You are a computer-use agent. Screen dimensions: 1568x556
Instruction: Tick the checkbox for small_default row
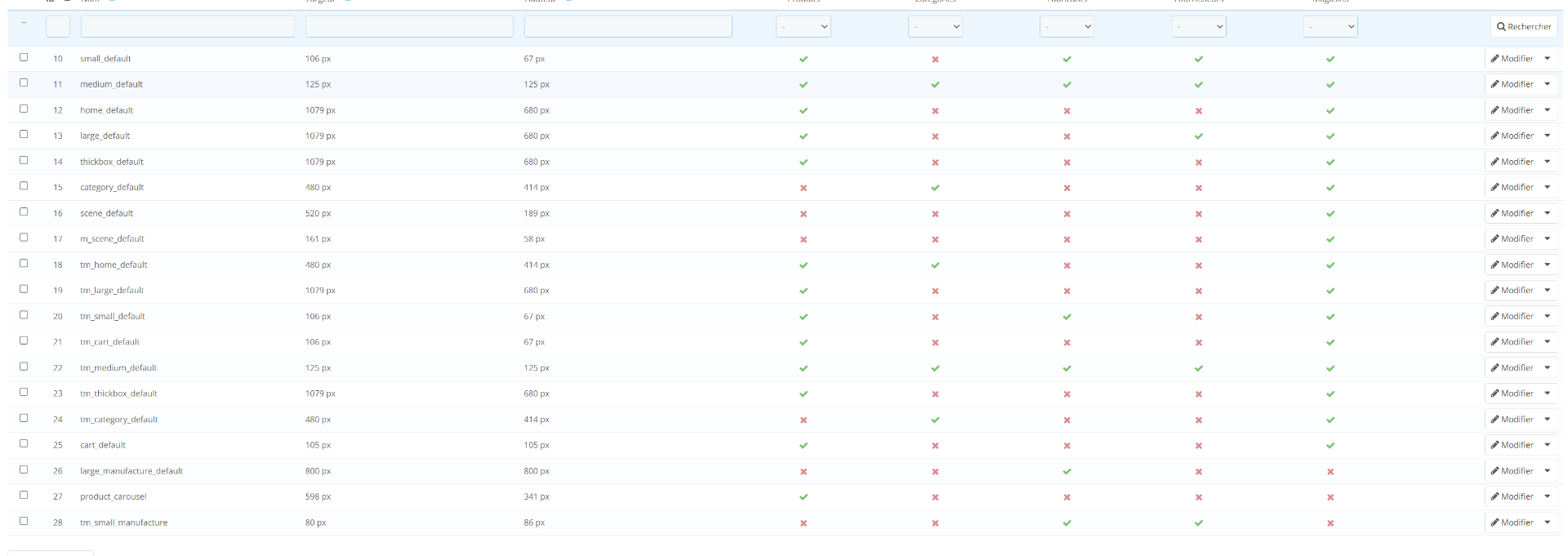click(24, 57)
